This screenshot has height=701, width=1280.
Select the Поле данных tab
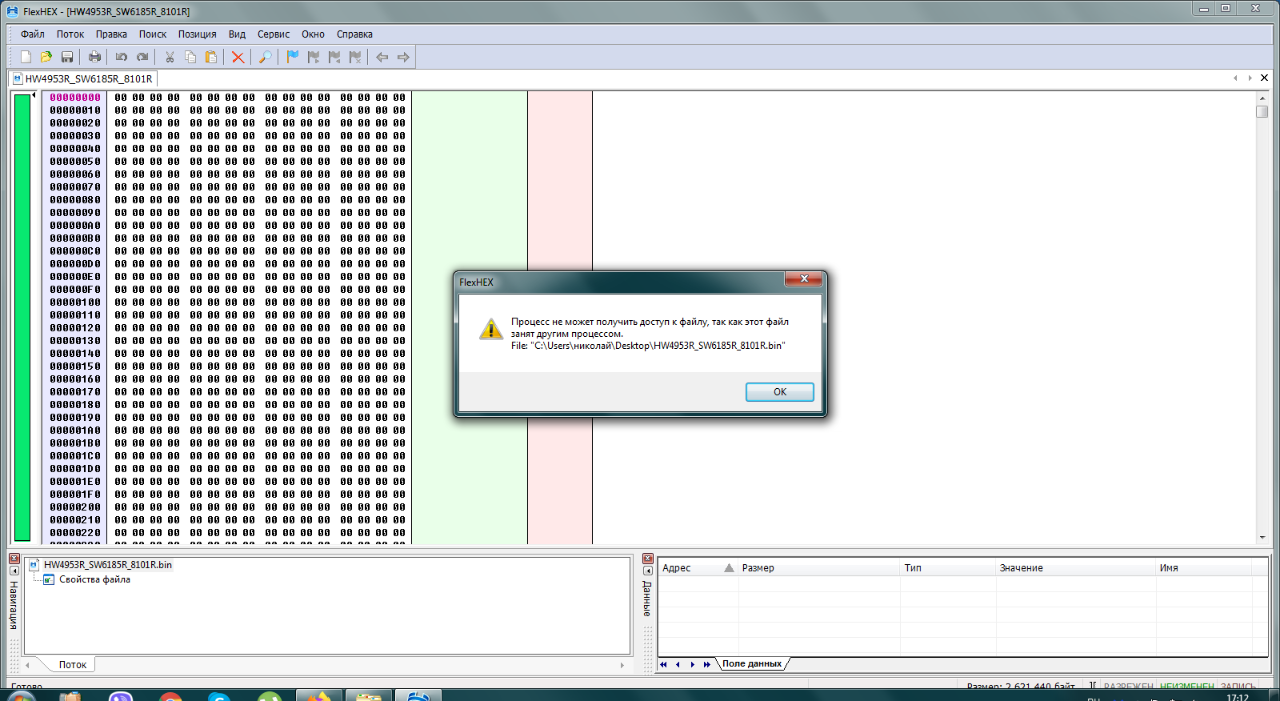[x=751, y=664]
